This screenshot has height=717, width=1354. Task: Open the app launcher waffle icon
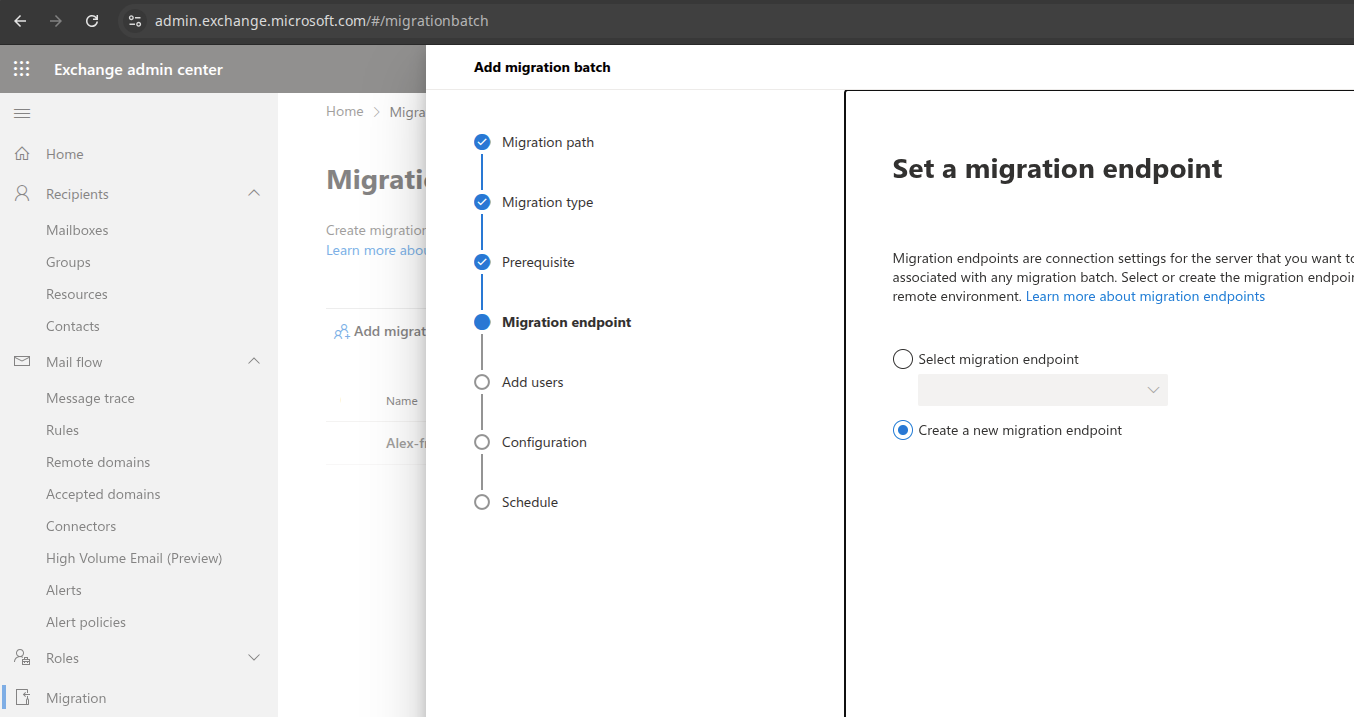tap(21, 69)
